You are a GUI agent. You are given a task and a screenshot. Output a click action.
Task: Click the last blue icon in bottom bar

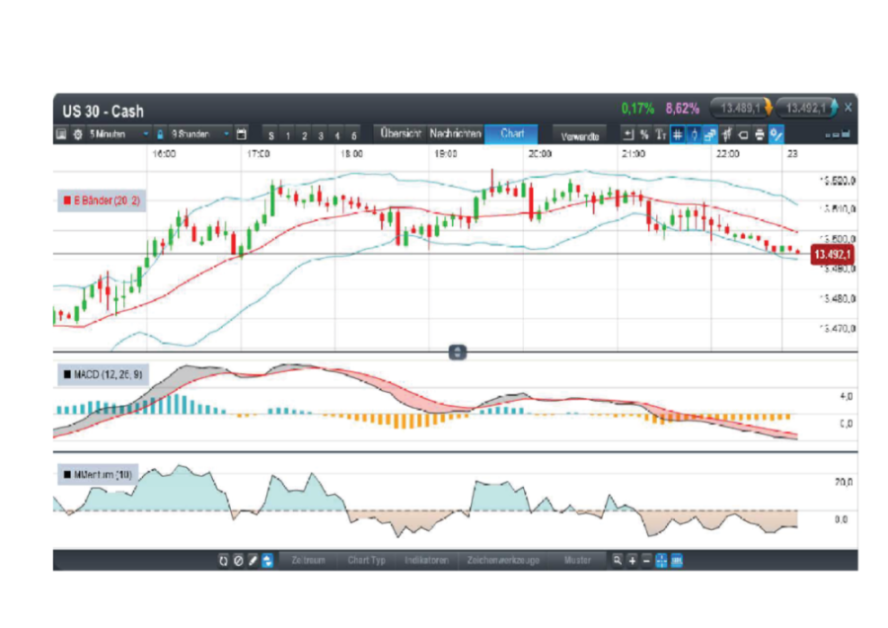tap(677, 561)
